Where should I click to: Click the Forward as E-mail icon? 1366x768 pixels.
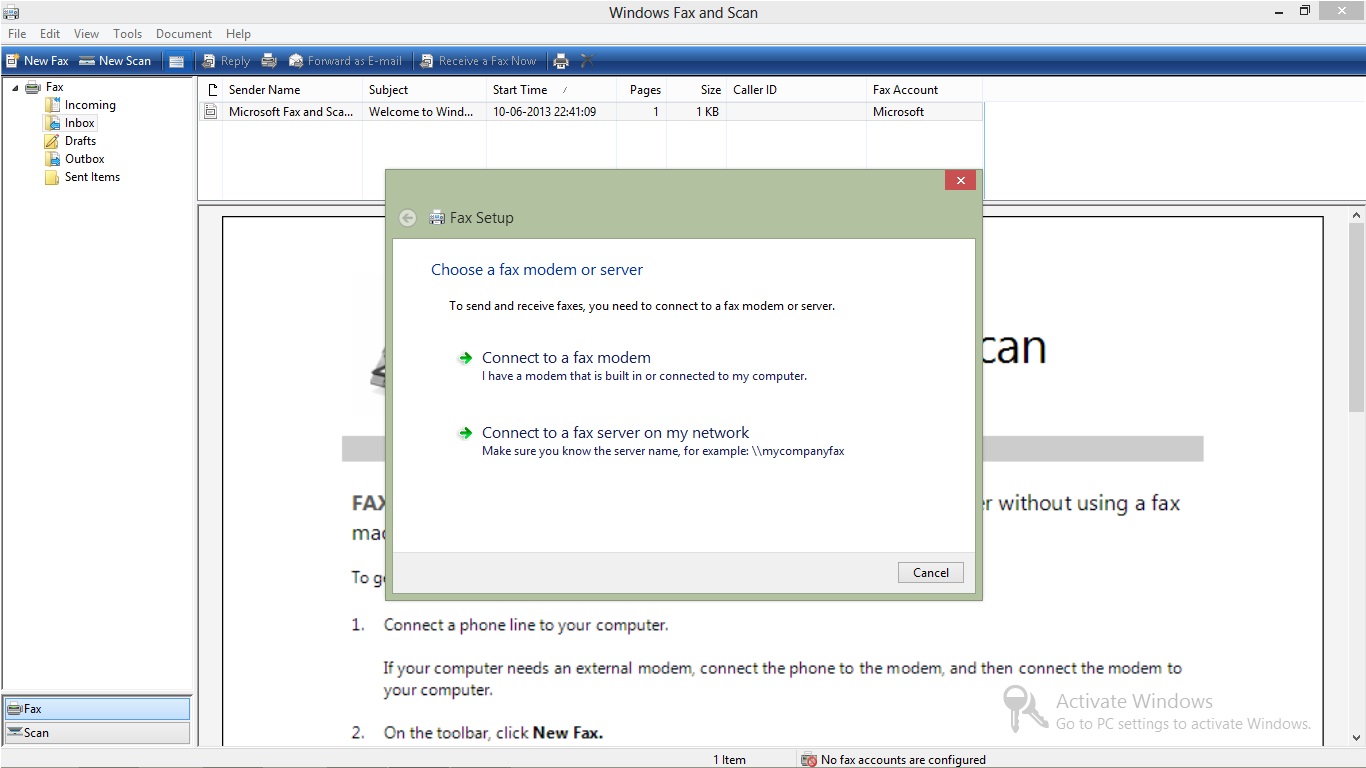pos(345,60)
